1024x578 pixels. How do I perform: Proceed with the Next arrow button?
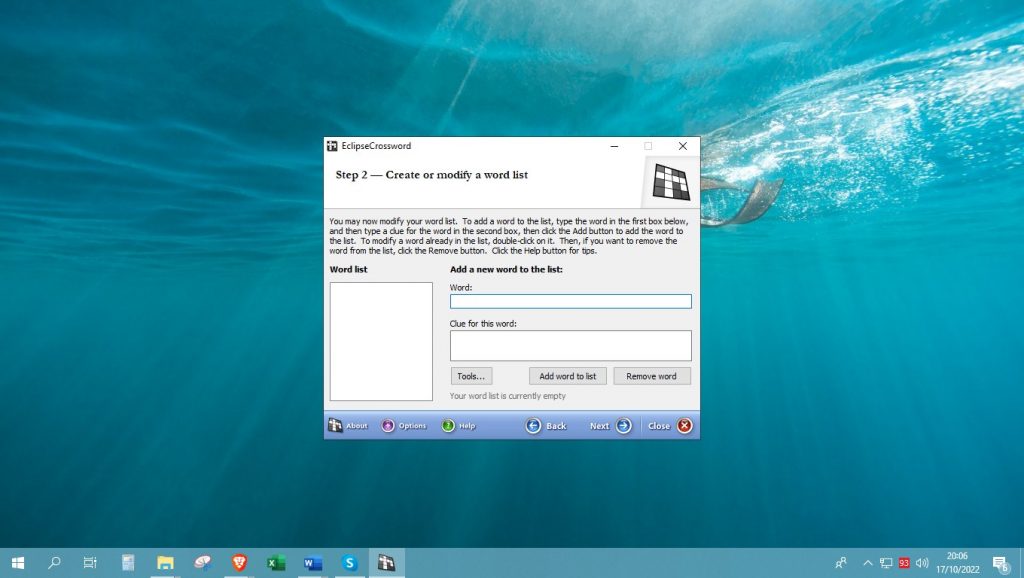pyautogui.click(x=611, y=426)
